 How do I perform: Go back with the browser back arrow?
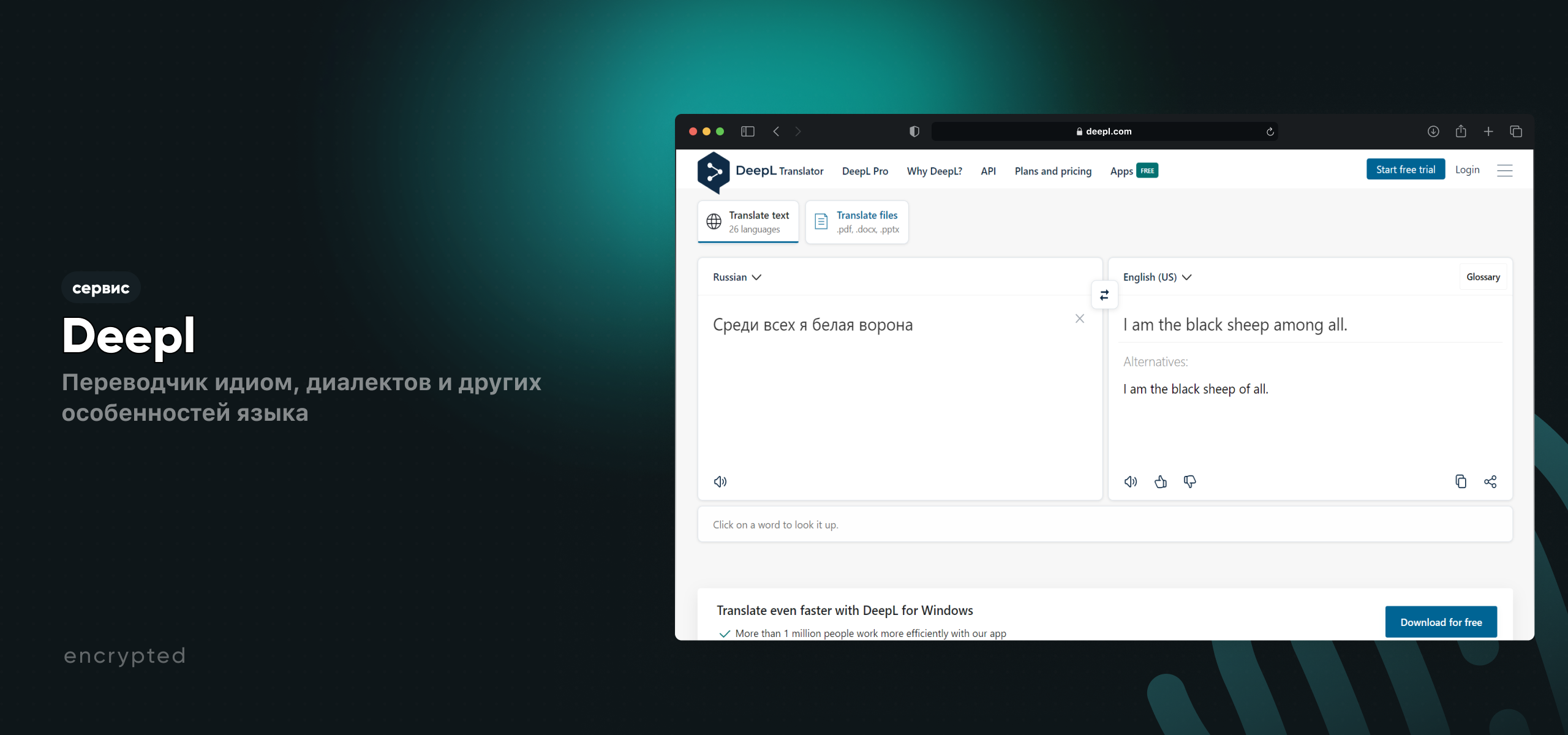(x=776, y=131)
